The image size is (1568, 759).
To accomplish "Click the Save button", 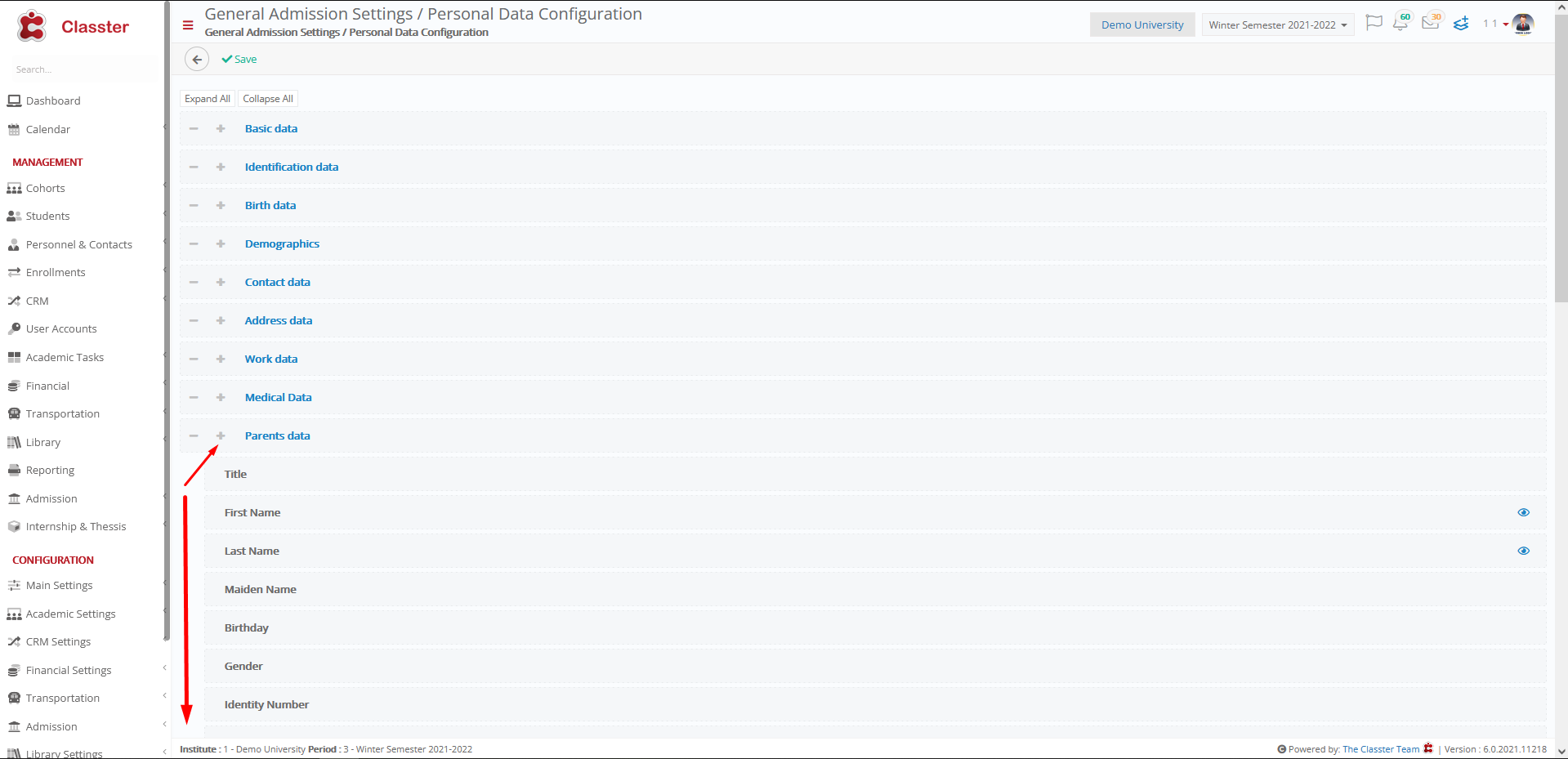I will point(239,60).
